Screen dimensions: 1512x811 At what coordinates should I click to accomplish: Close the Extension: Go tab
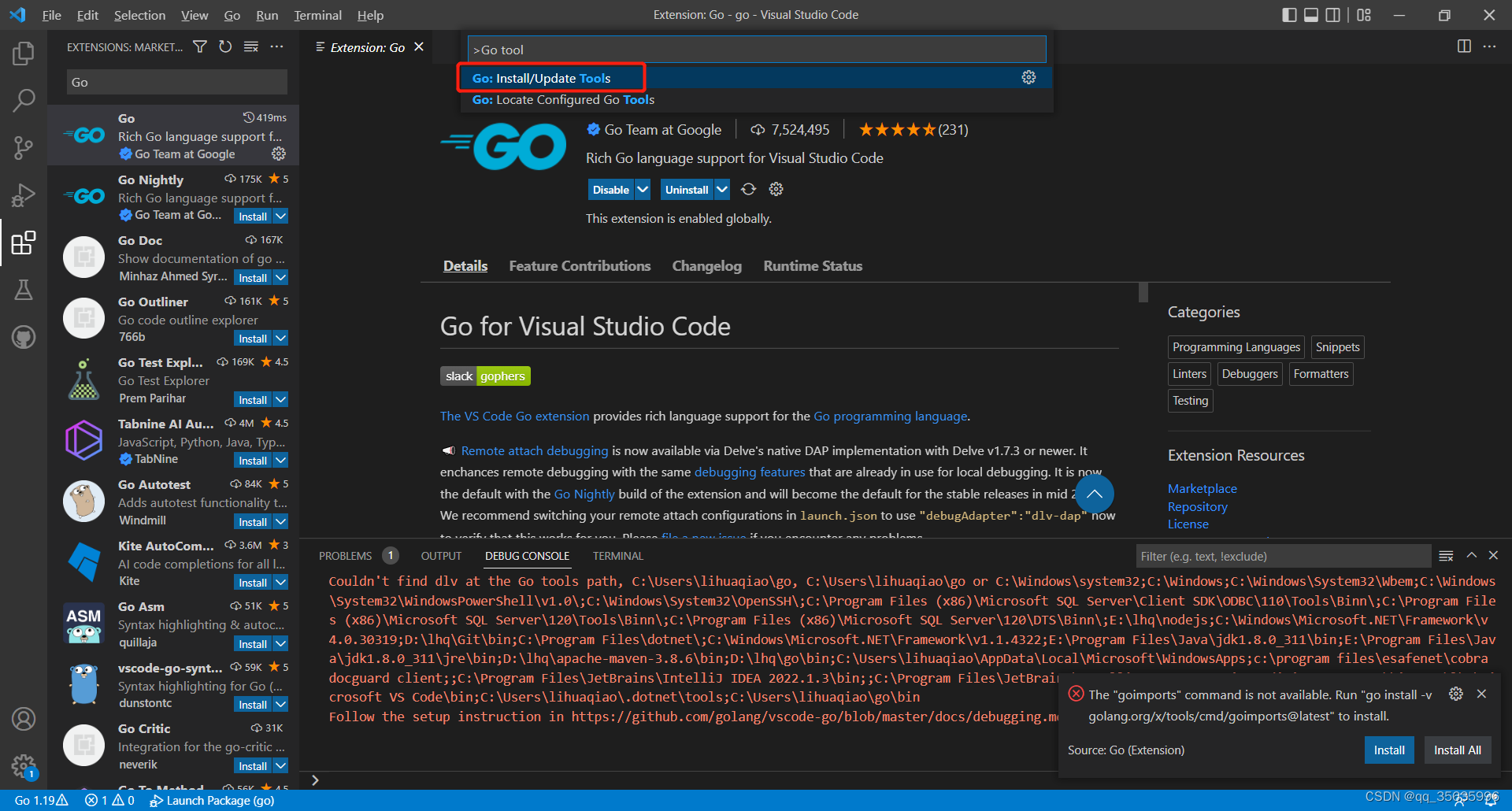coord(419,47)
